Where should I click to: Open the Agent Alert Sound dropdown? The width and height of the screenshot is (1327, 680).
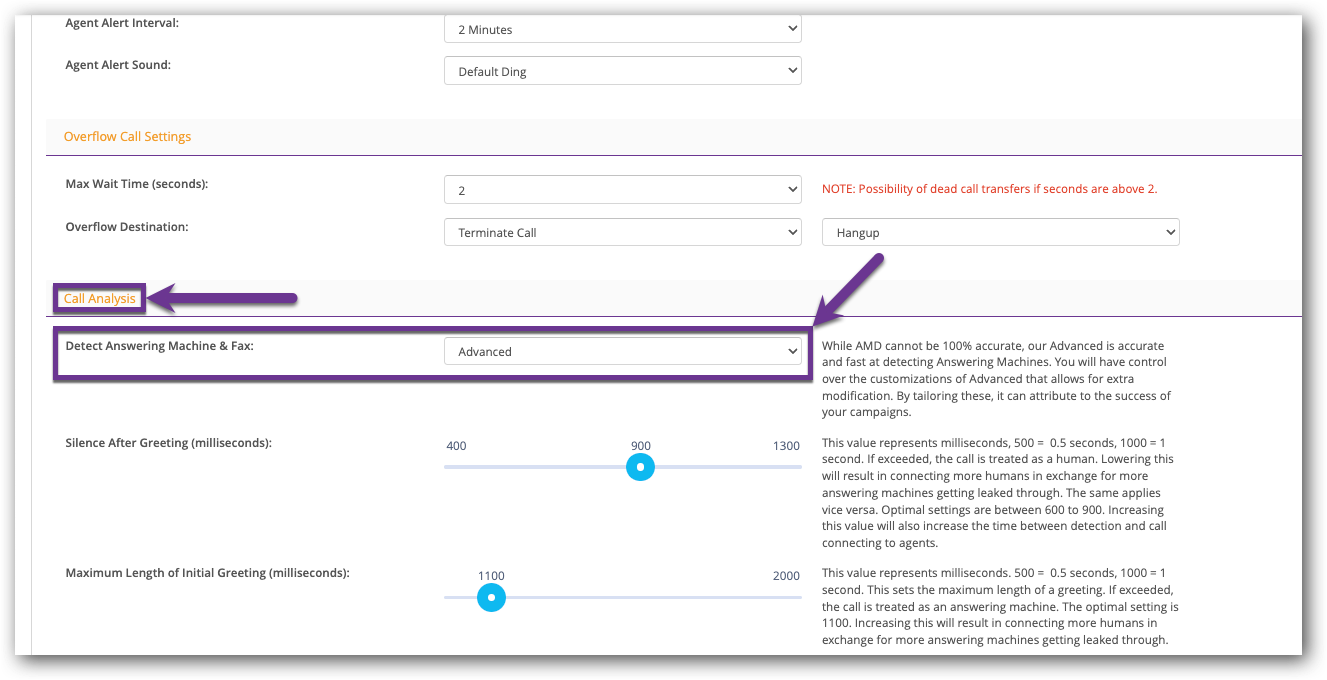point(622,71)
